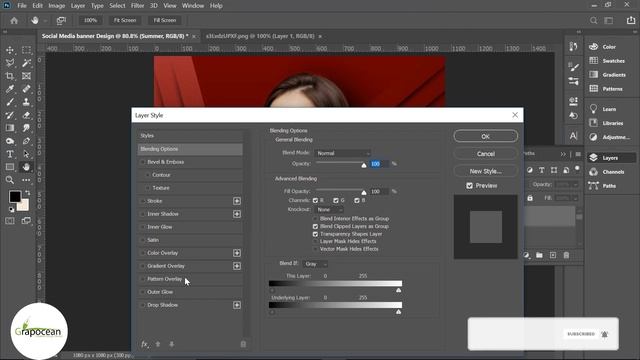Select the Path Selection tool

point(26,154)
